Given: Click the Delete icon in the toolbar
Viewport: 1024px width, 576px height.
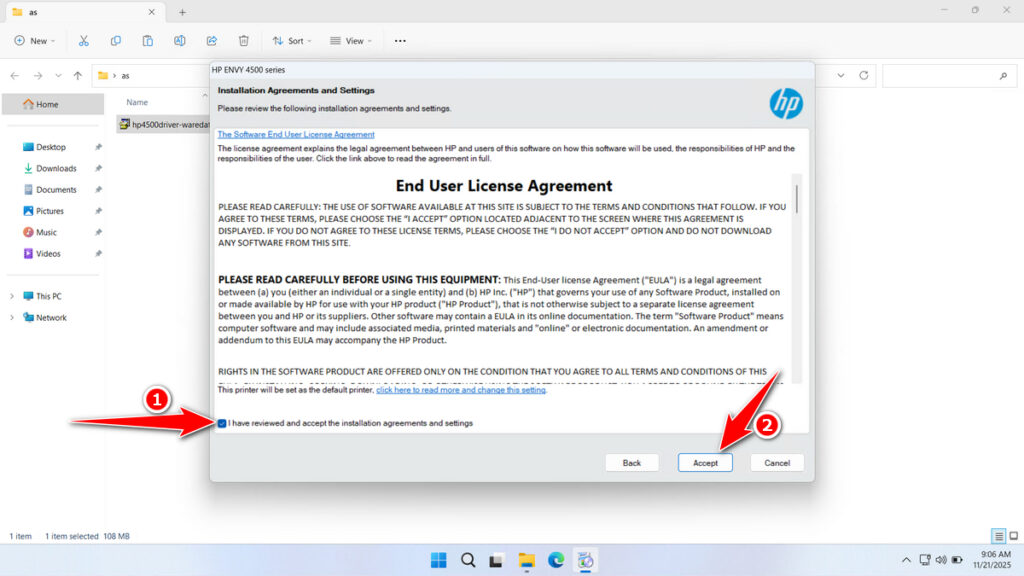Looking at the screenshot, I should coord(243,40).
